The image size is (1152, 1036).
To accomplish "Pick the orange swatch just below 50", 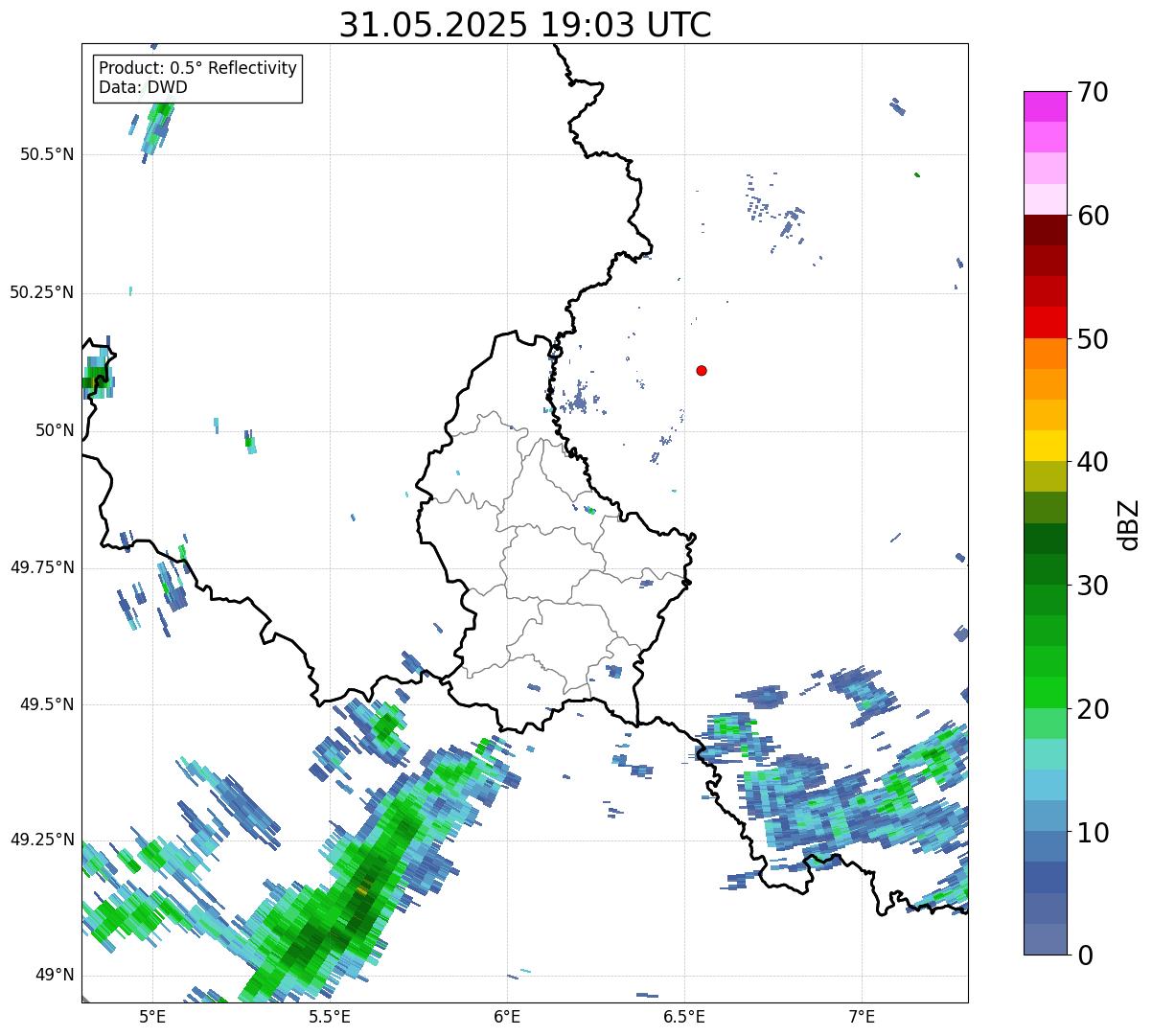I will 1045,353.
